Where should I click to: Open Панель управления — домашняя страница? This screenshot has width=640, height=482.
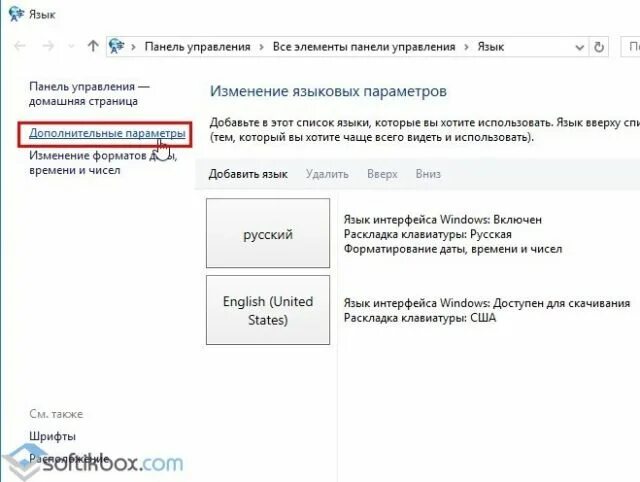89,94
